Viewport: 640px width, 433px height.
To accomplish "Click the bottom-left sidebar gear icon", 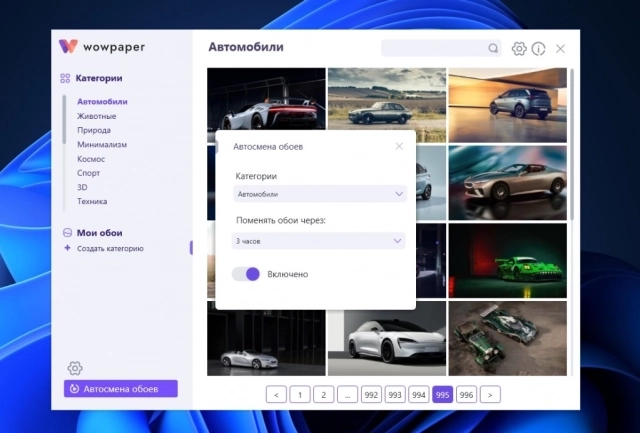I will 75,368.
